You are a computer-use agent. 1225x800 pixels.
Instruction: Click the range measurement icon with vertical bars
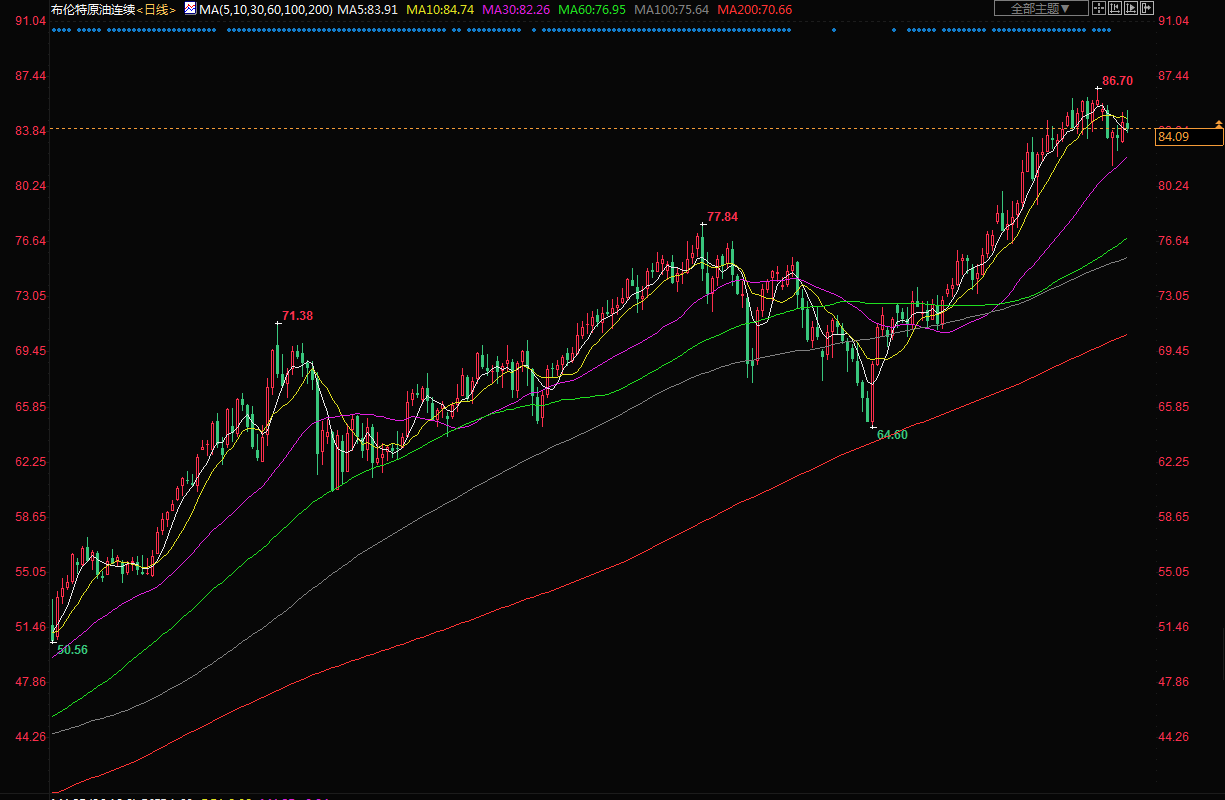[1114, 9]
